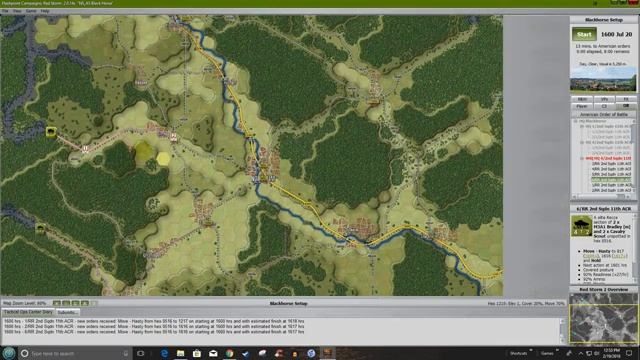Click the American Order of Battle header
The image size is (640, 360).
[x=604, y=115]
